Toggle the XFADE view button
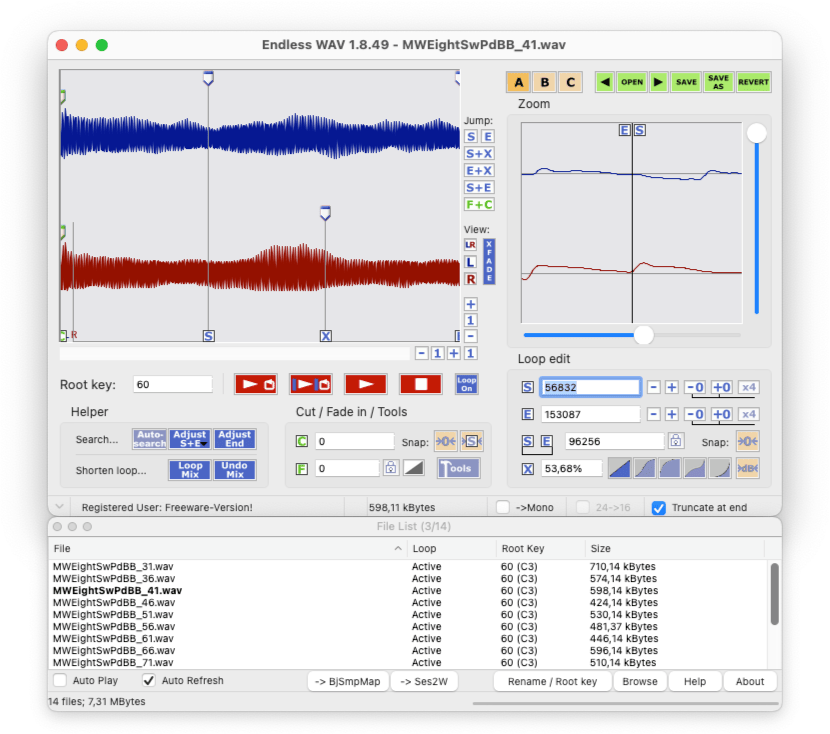 489,261
